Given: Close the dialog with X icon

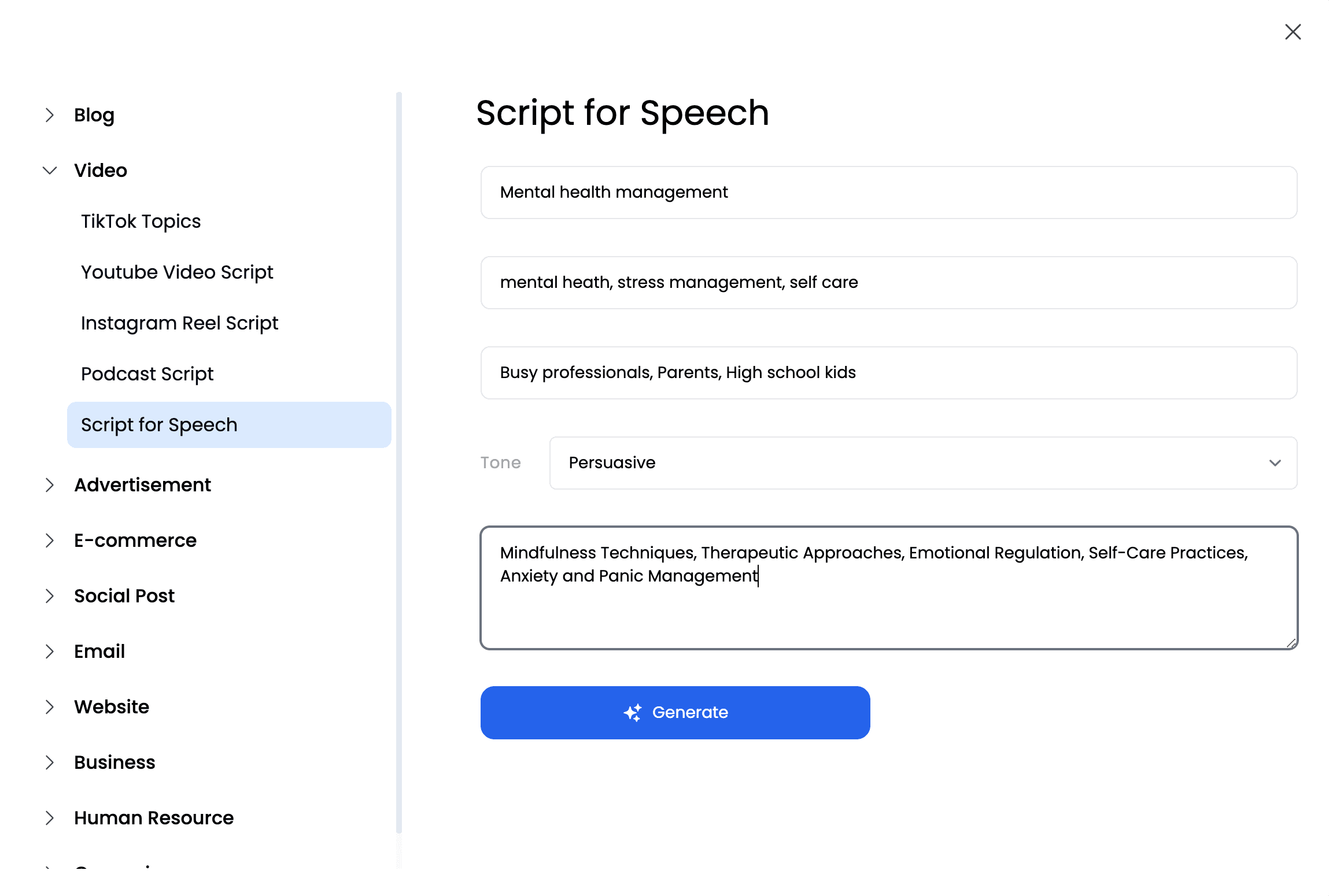Looking at the screenshot, I should click(x=1293, y=32).
